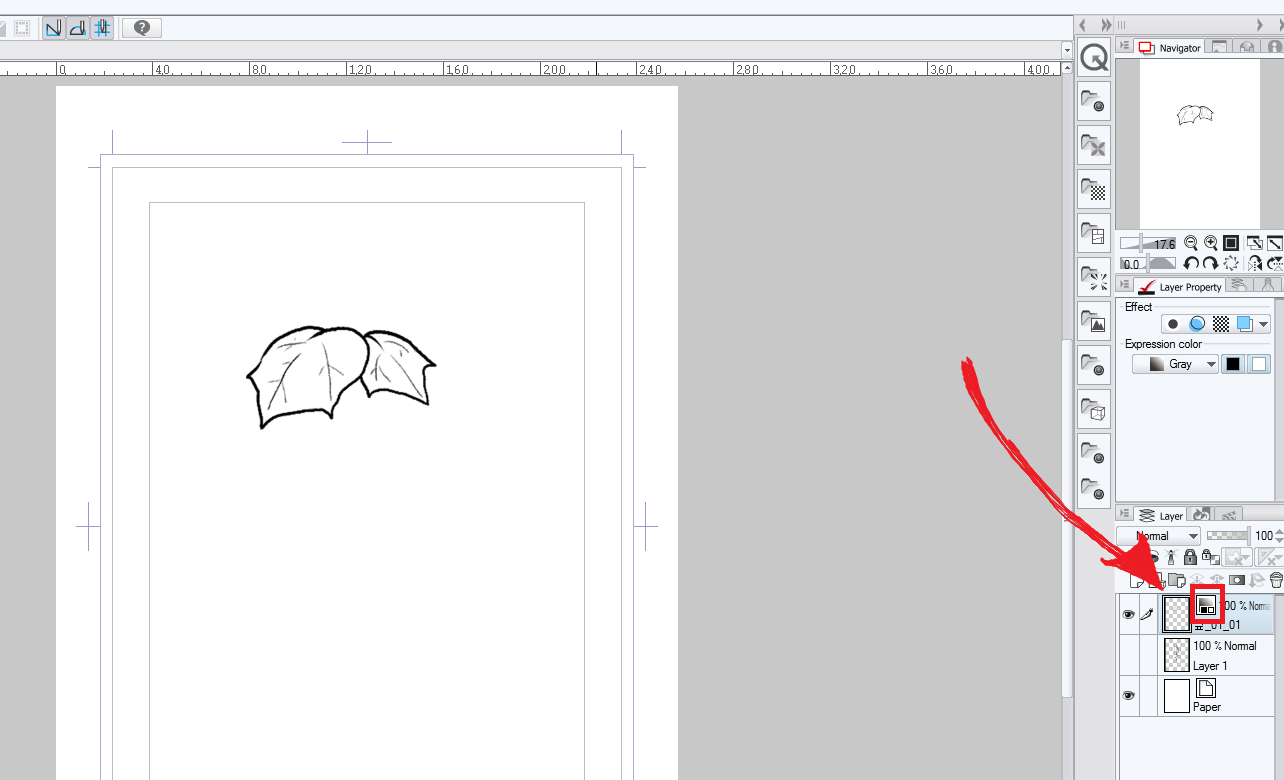The height and width of the screenshot is (780, 1284).
Task: Open the ruler unit dropdown arrow
Action: [1067, 50]
